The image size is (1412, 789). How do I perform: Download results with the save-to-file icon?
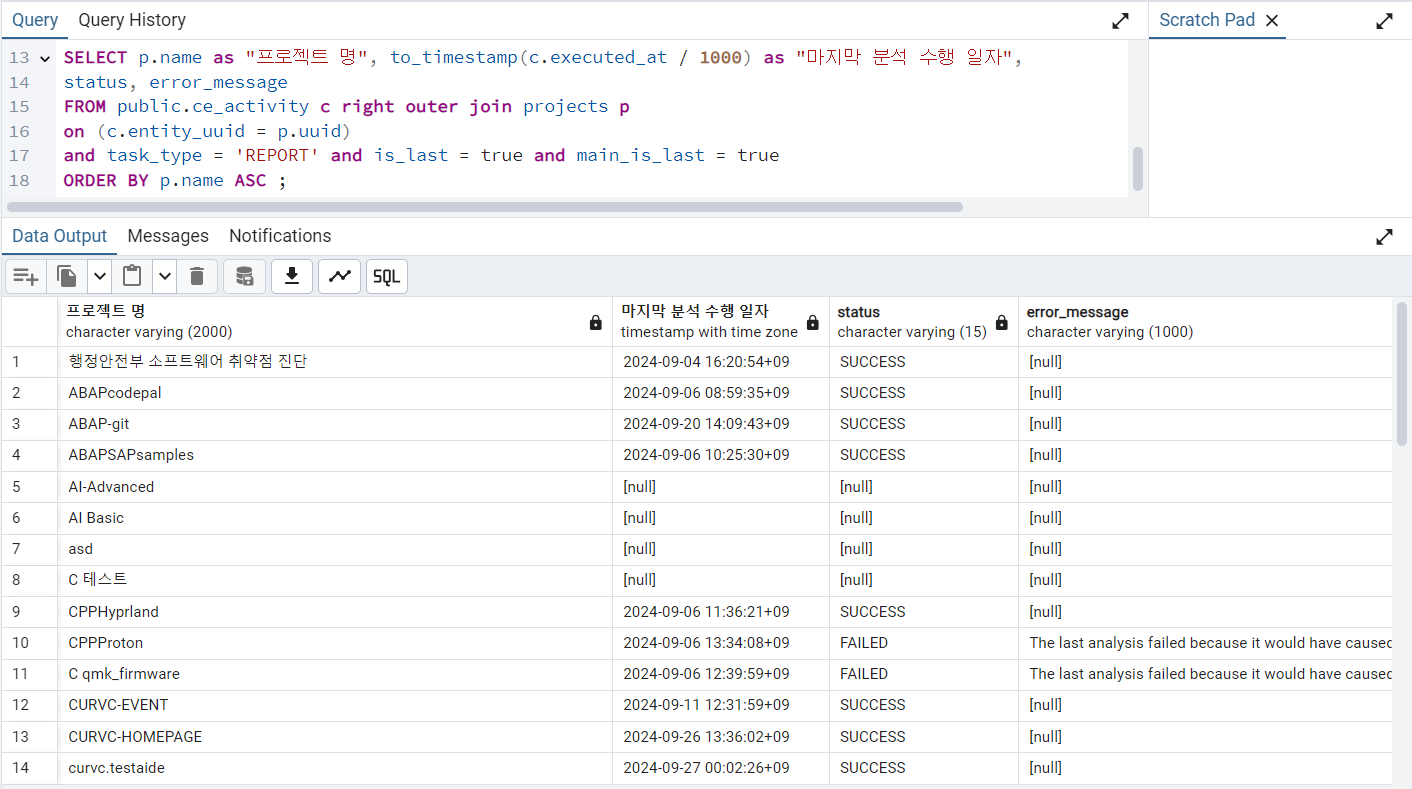(292, 277)
